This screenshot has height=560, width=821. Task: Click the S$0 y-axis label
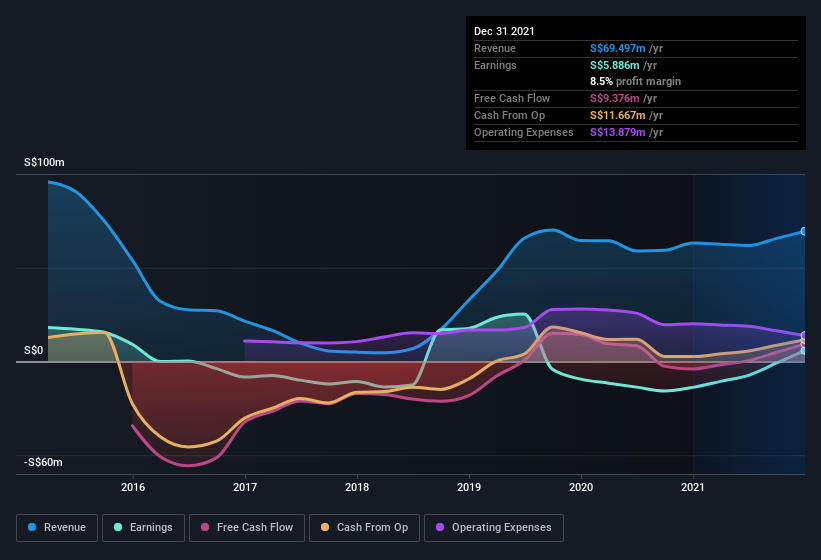[x=34, y=350]
